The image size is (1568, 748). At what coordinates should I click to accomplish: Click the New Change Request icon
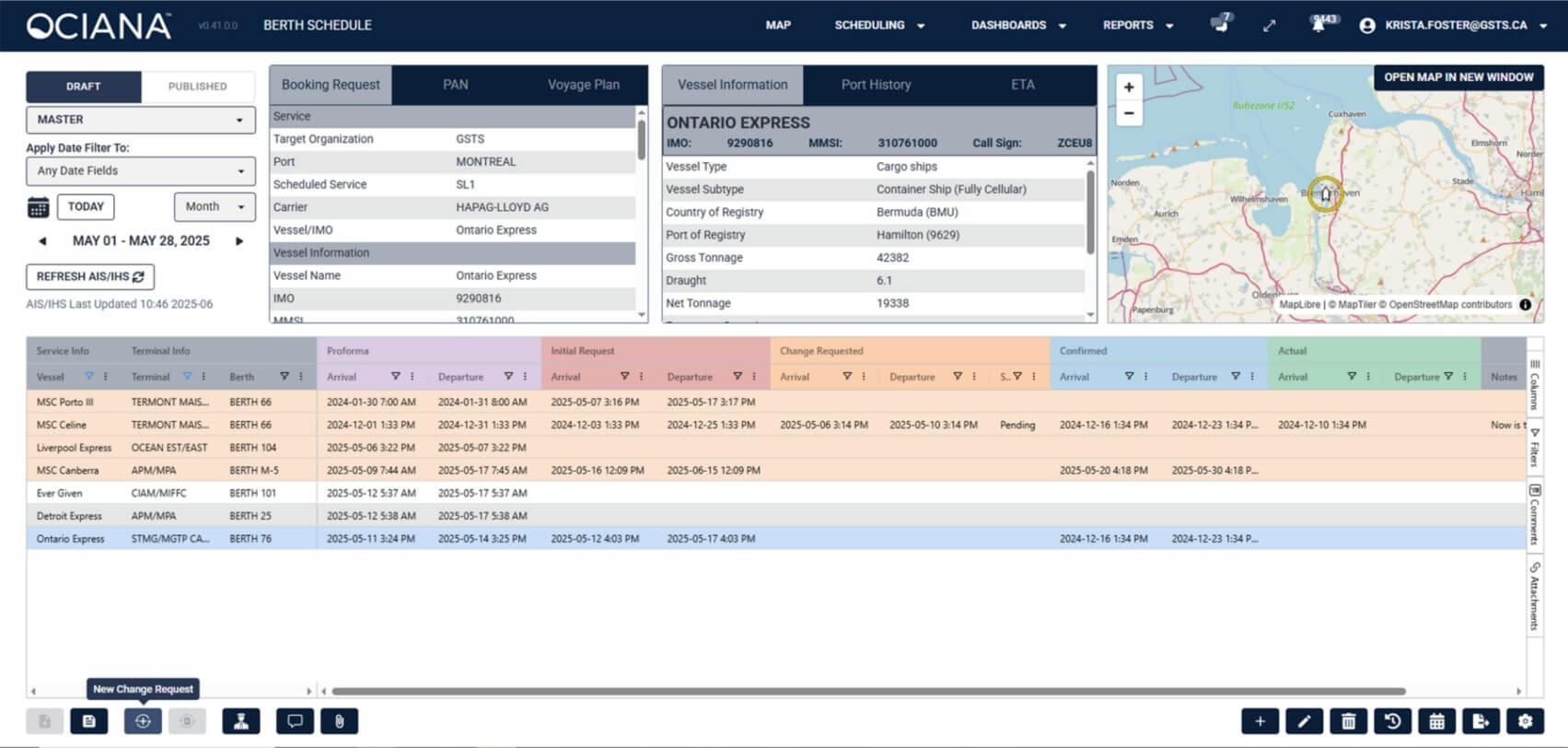[x=143, y=721]
